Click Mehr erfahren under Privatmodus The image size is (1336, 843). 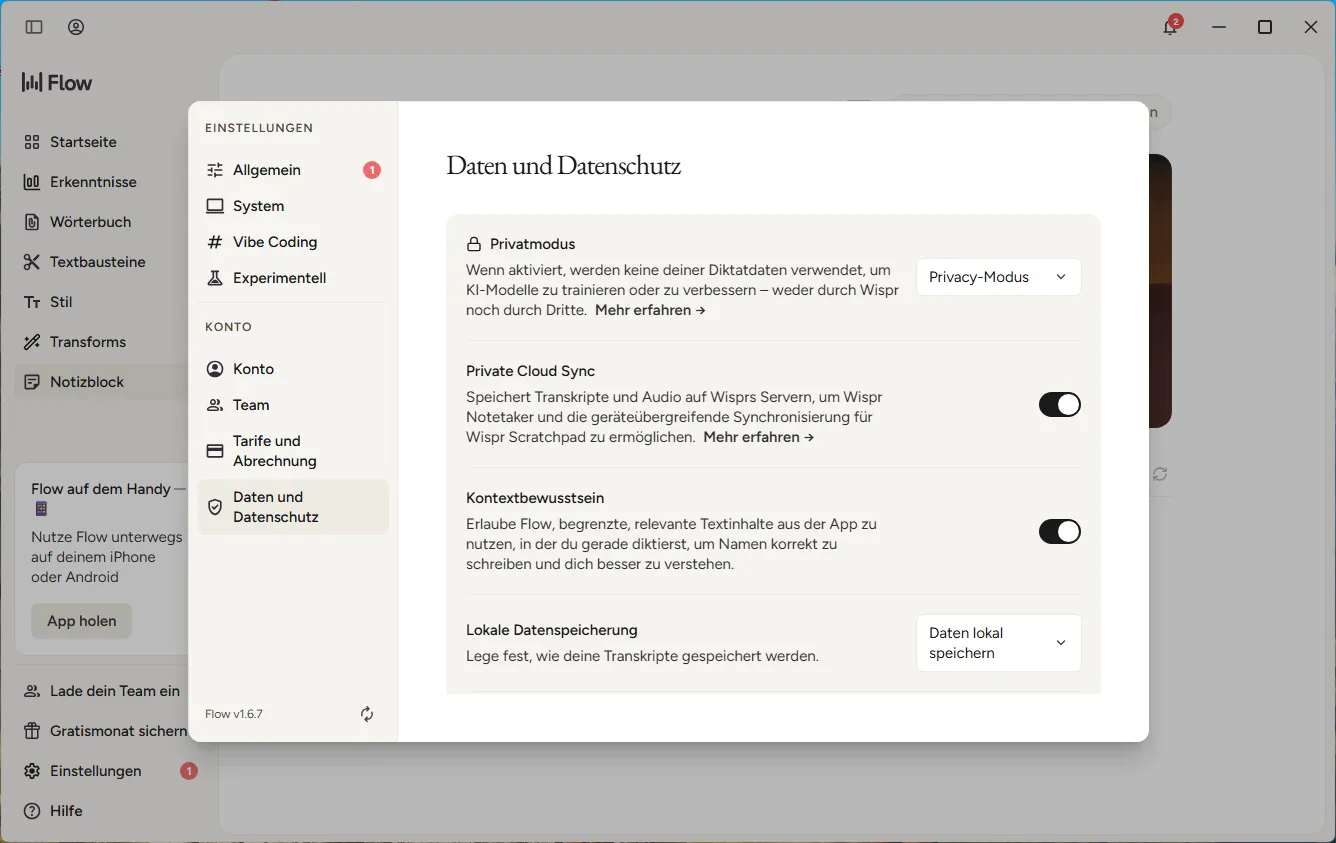pyautogui.click(x=650, y=310)
